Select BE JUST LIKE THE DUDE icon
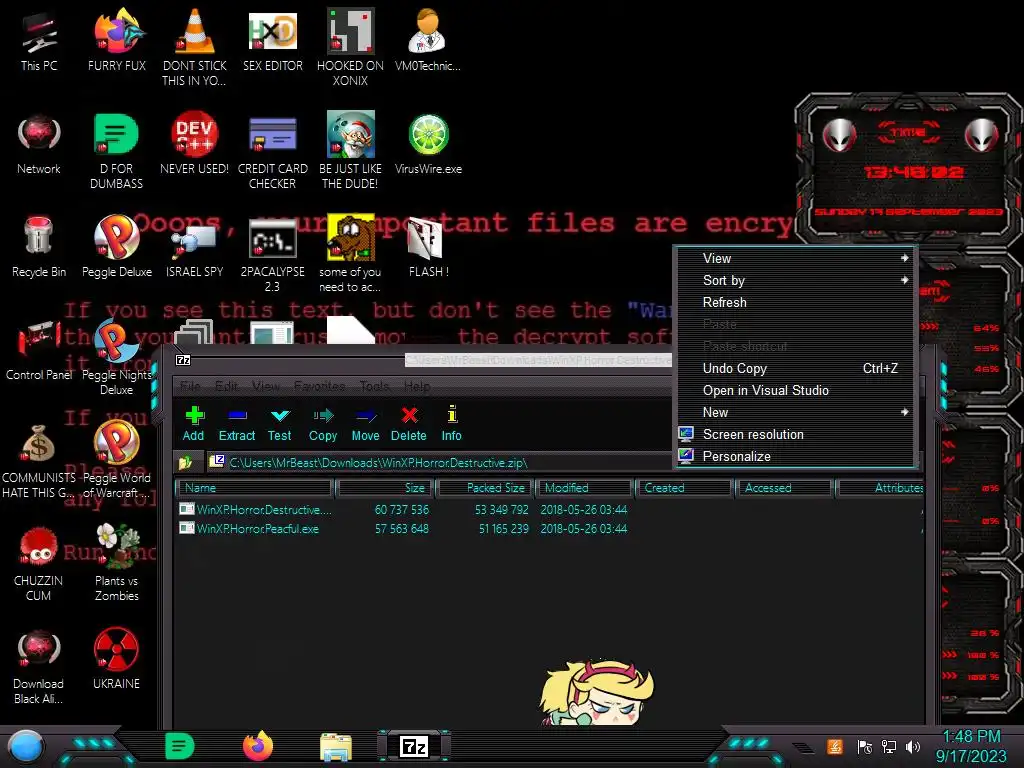 pos(351,150)
